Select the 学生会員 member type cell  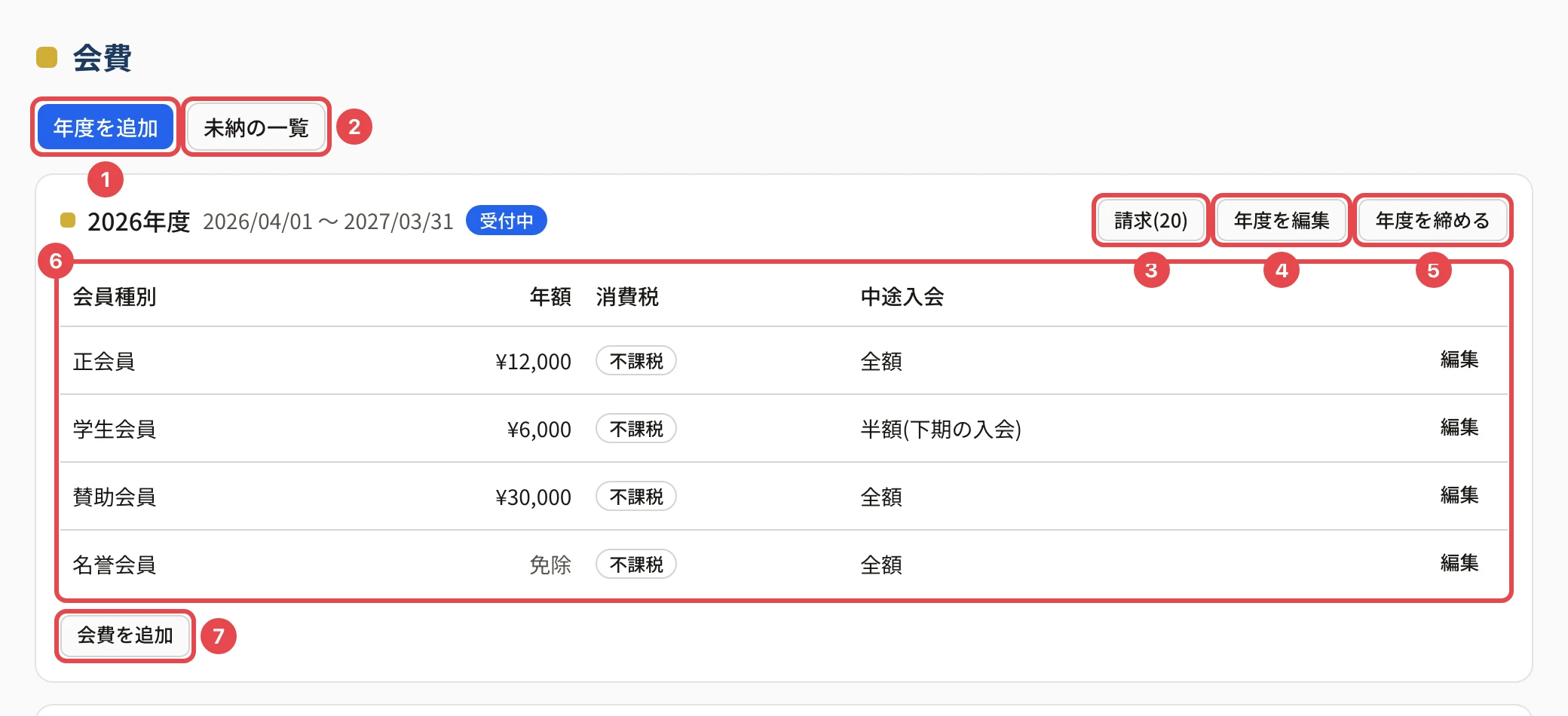point(115,429)
